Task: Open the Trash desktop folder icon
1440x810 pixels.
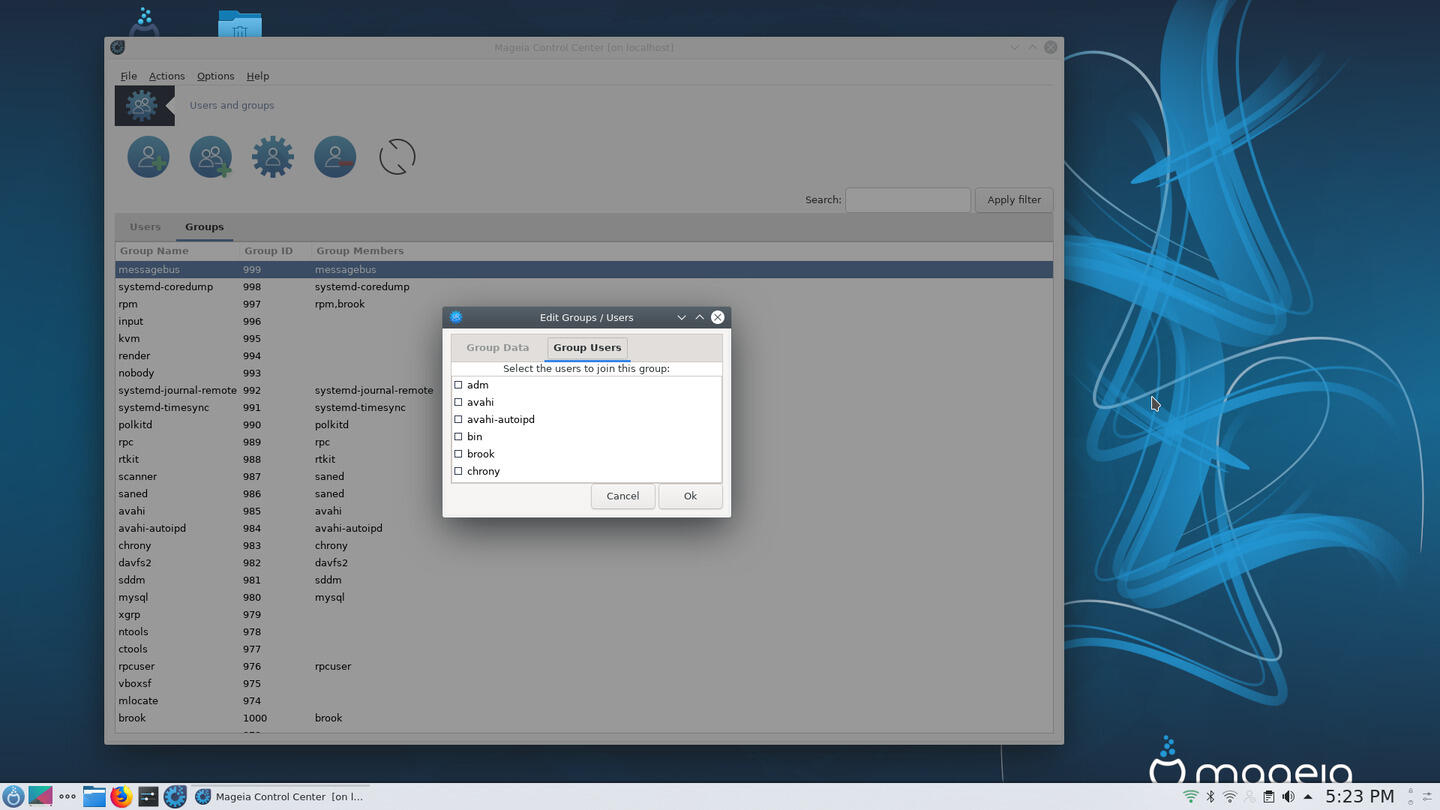Action: click(240, 24)
